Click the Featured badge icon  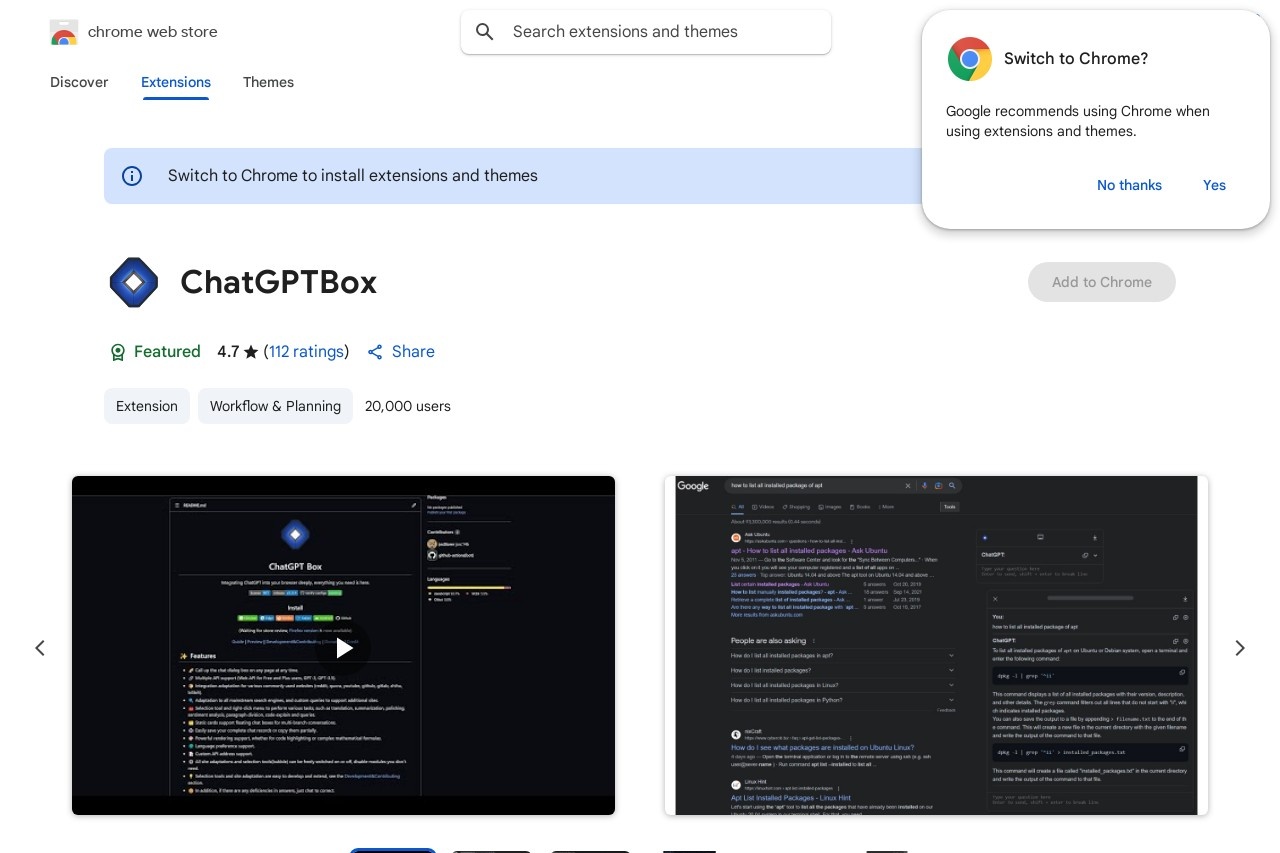click(118, 352)
